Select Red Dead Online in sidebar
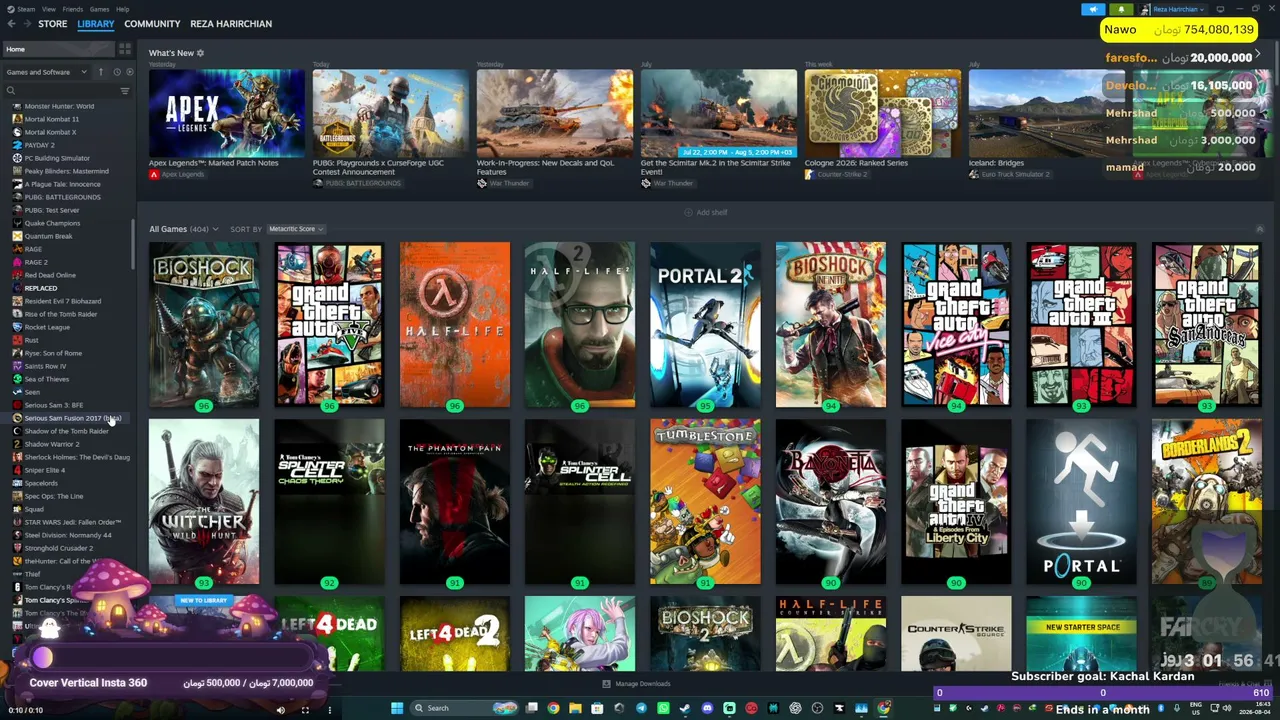Viewport: 1280px width, 720px height. click(x=50, y=275)
